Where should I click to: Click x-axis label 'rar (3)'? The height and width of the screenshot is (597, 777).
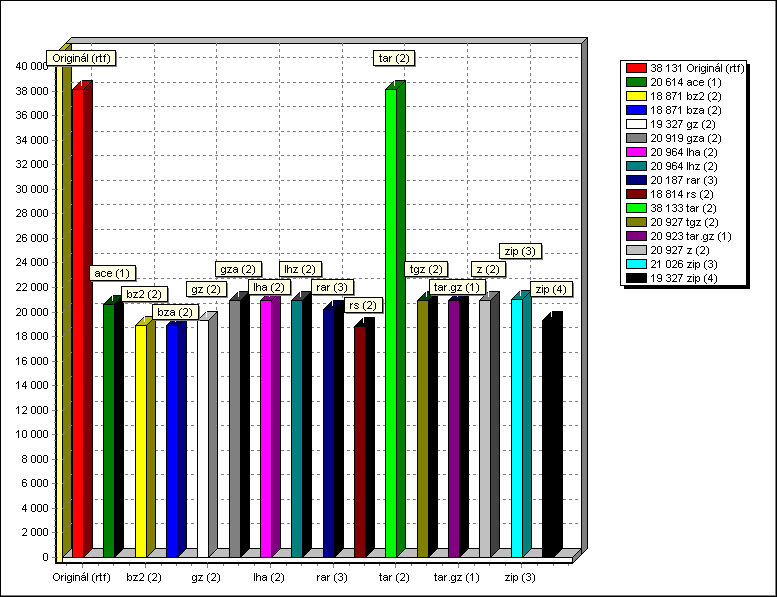332,578
